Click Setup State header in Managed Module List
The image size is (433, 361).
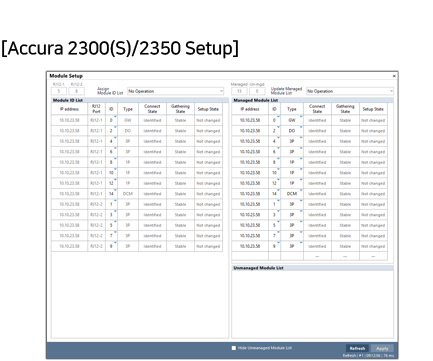373,109
